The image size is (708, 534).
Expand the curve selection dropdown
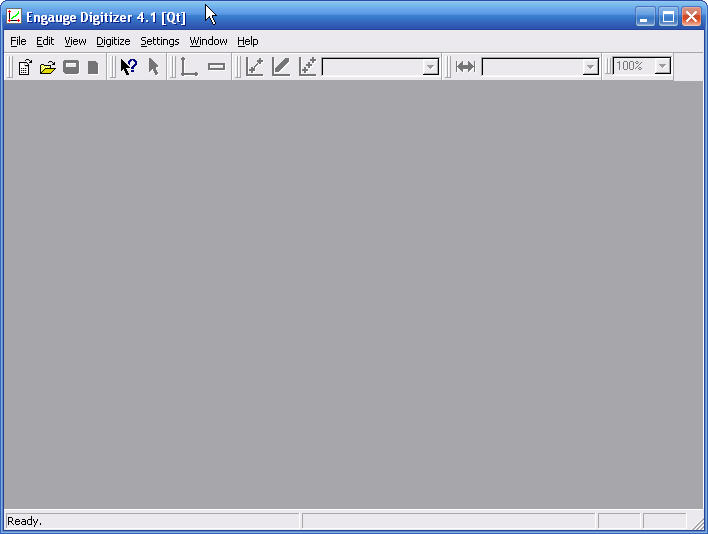coord(430,67)
